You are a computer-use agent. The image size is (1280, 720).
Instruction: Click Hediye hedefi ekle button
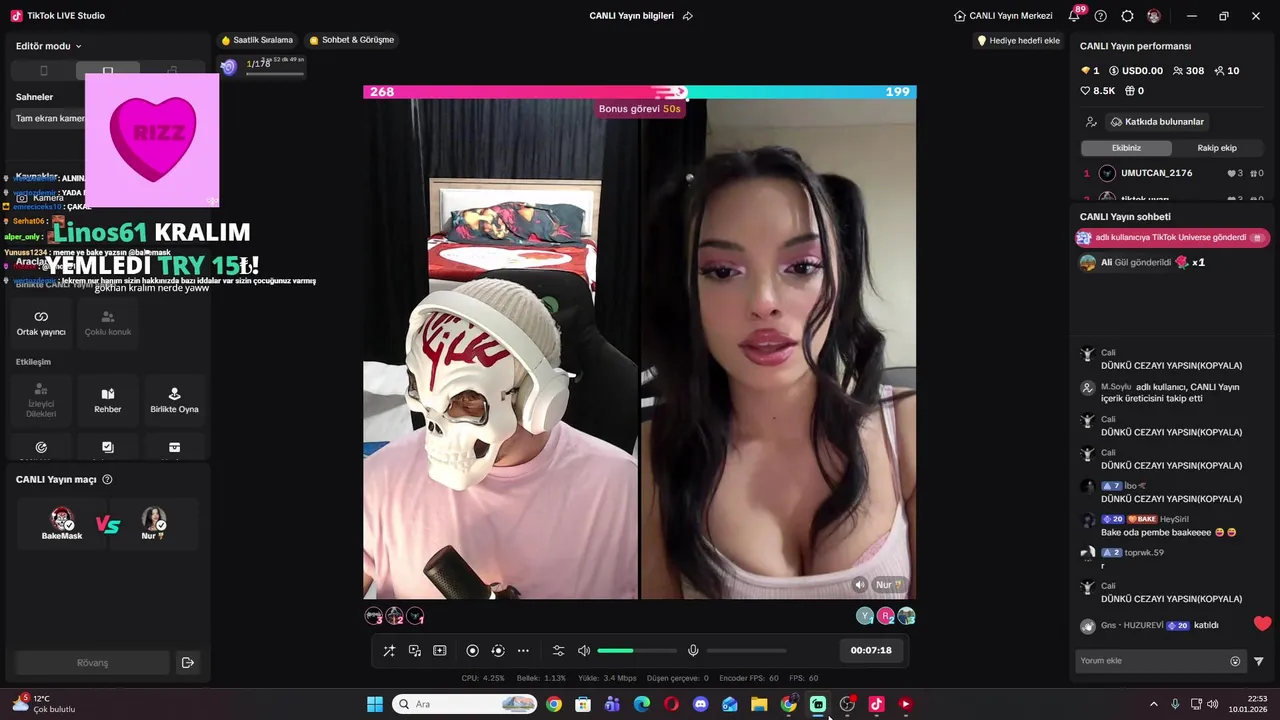tap(1018, 41)
